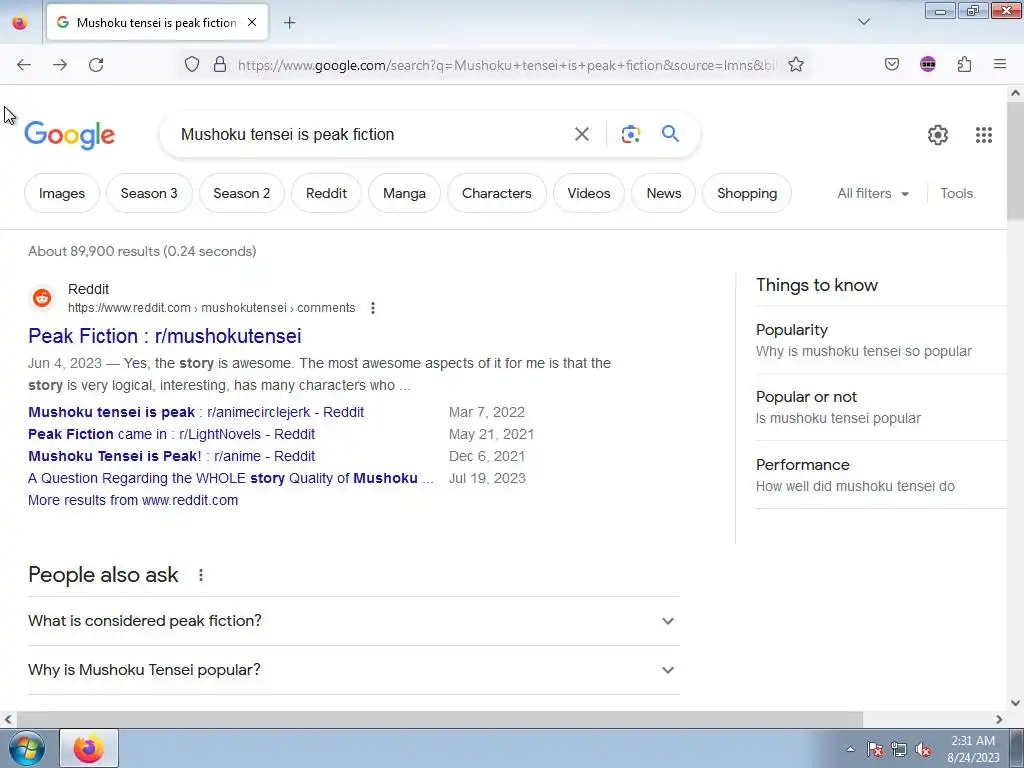Click 'More results from www.reddit.com'

click(133, 500)
